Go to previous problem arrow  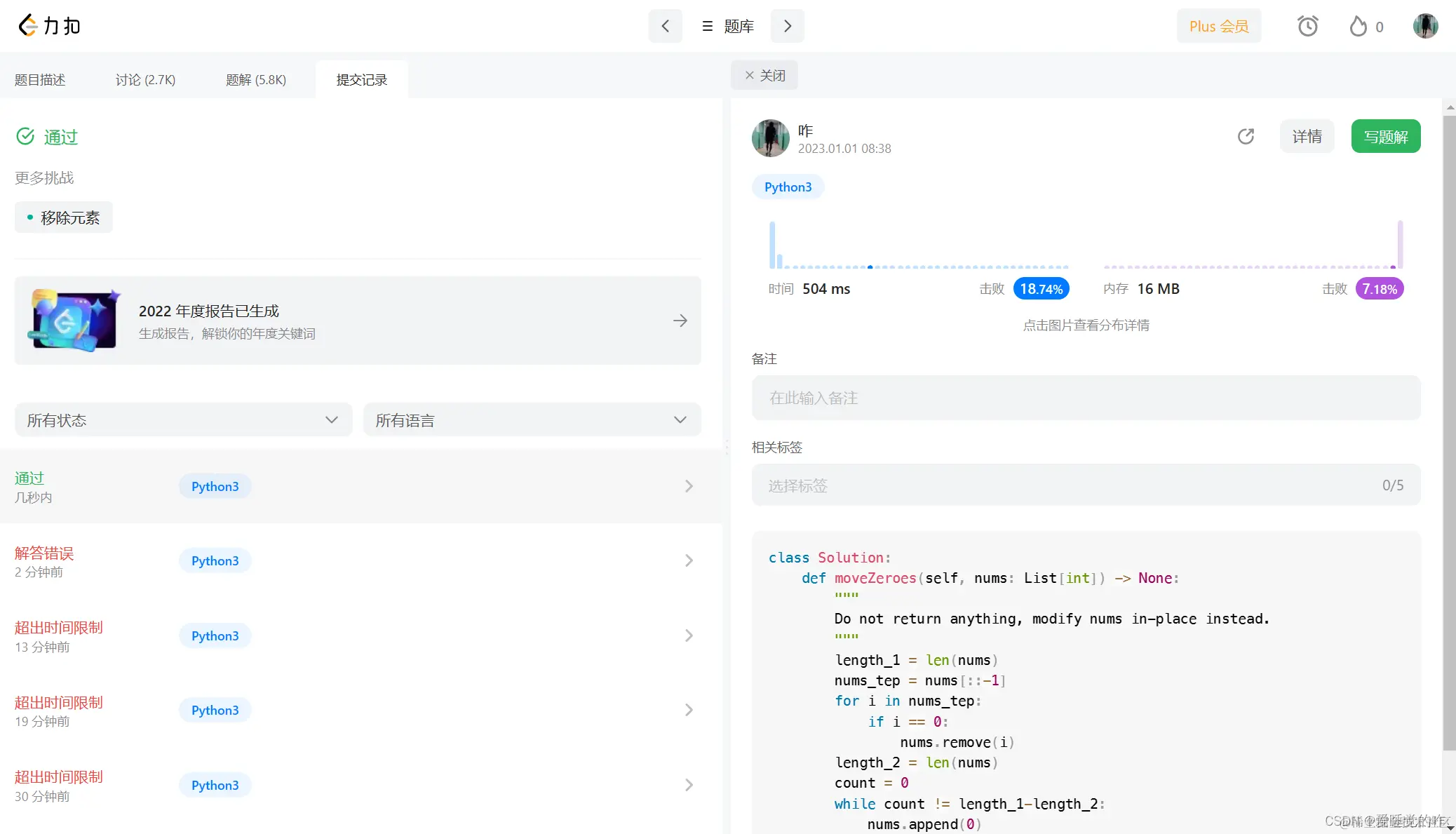[x=665, y=26]
